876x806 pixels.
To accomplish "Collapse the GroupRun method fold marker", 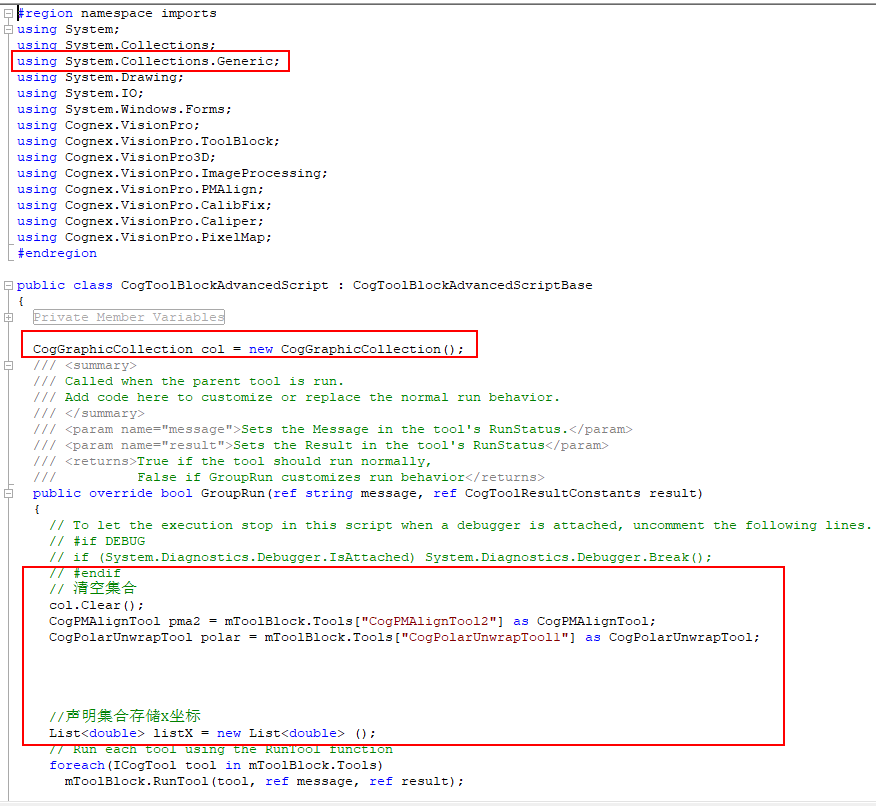I will coord(8,493).
